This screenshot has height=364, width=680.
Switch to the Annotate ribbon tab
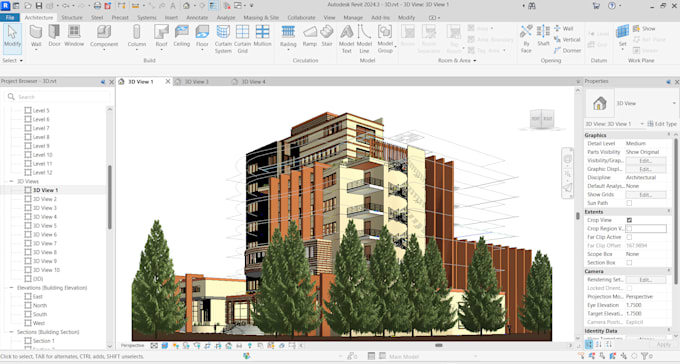[197, 17]
